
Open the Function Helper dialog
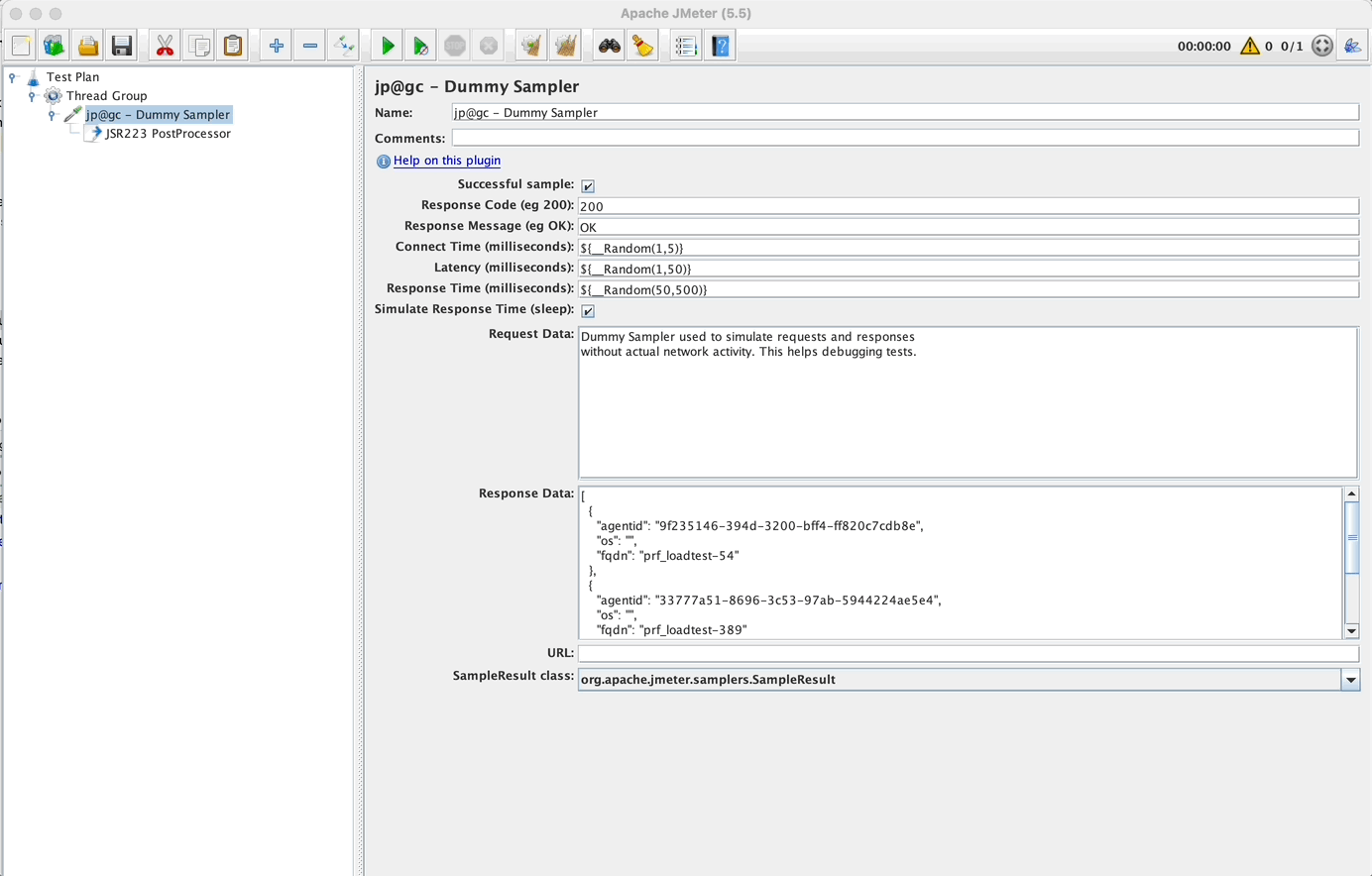[x=686, y=46]
